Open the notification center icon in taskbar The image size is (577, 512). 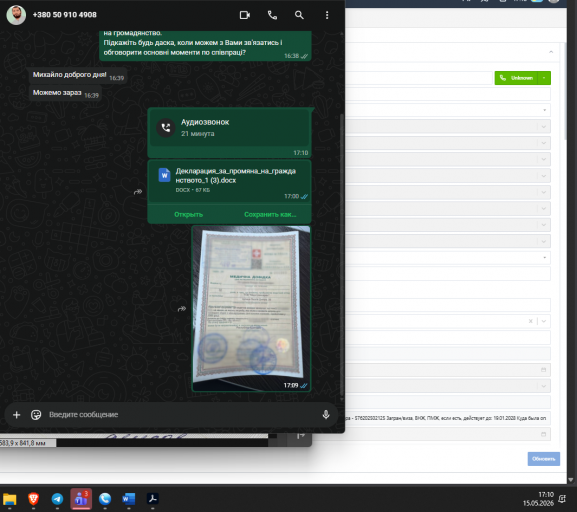coord(562,499)
